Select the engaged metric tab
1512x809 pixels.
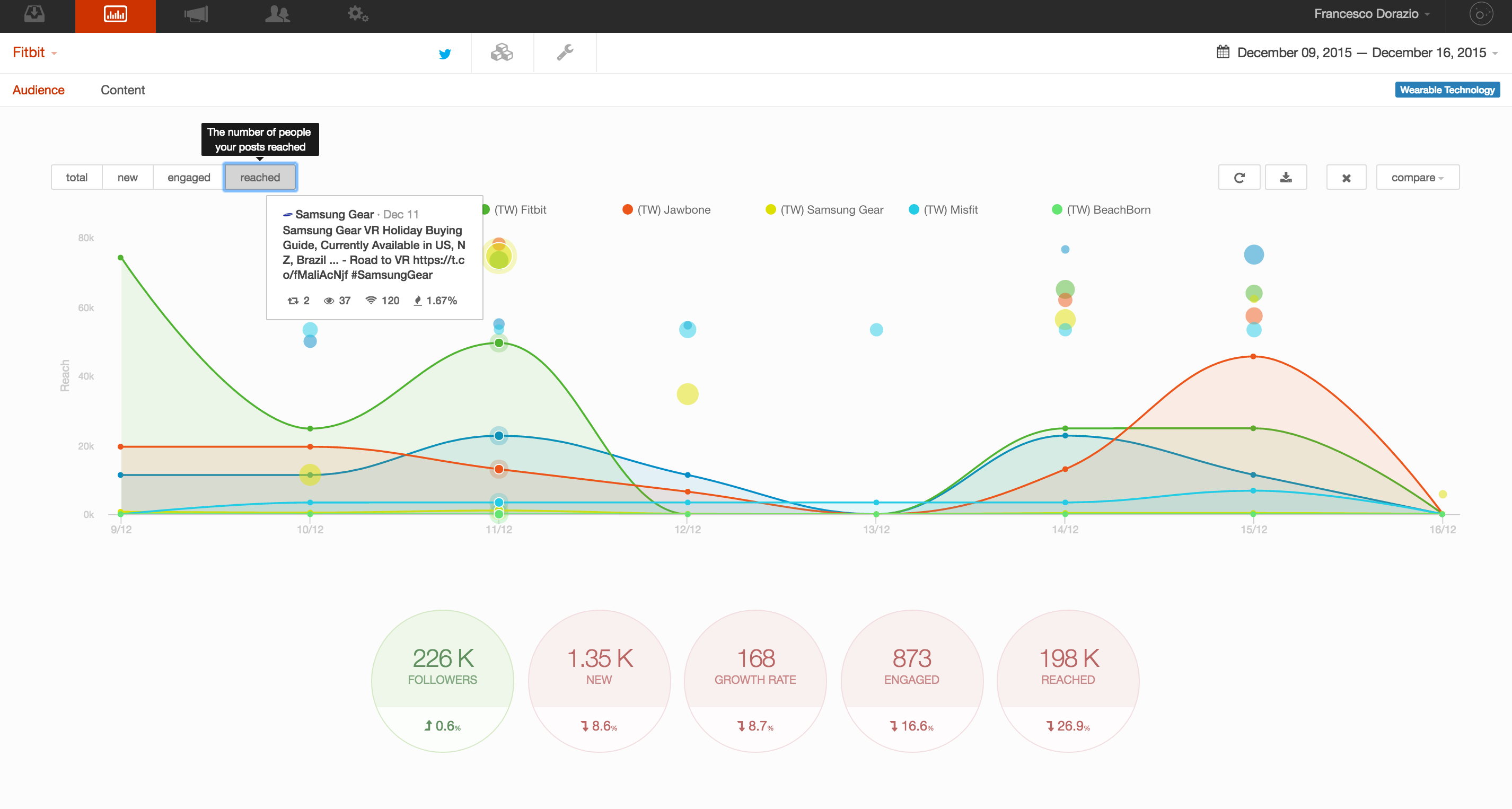coord(188,177)
